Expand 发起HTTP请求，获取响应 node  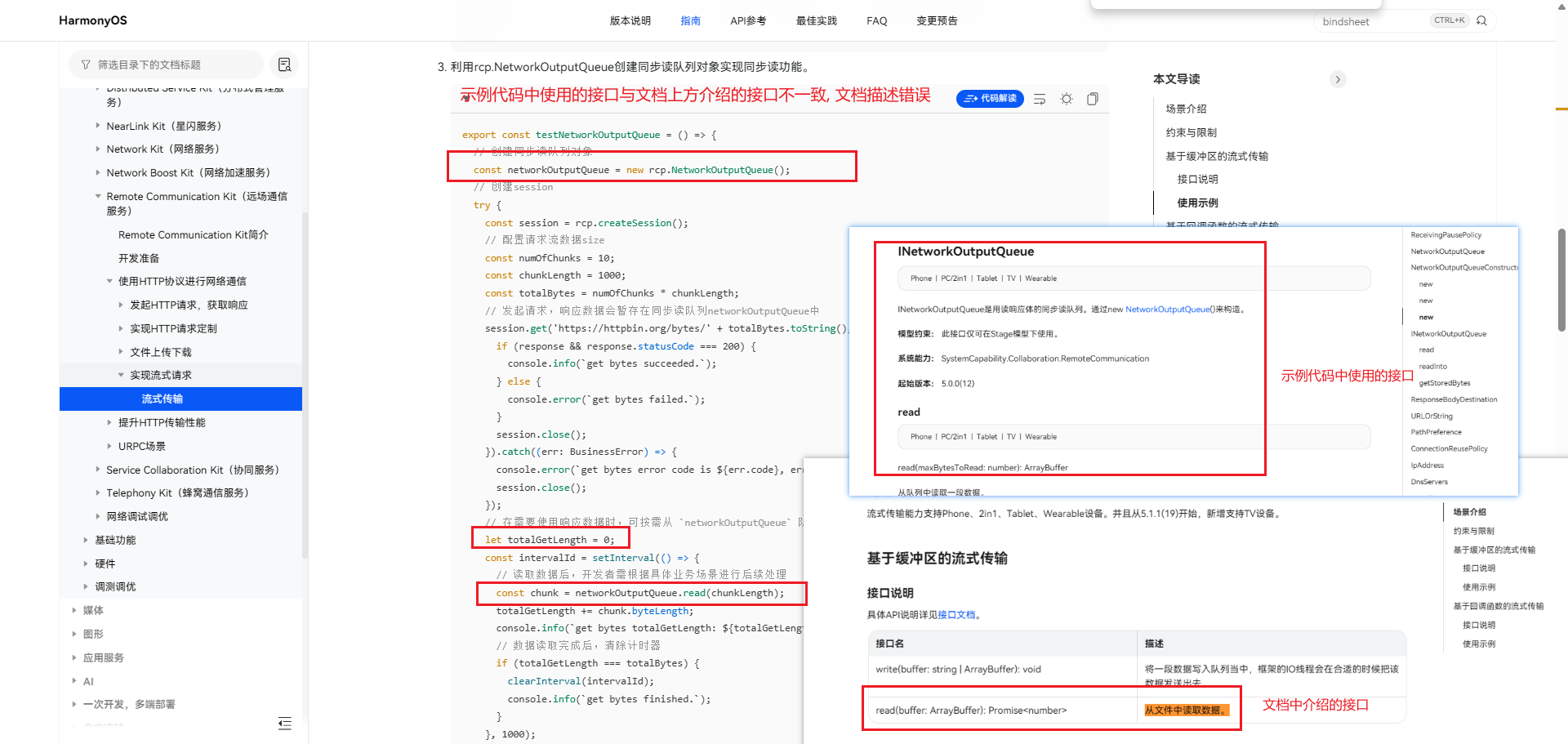pos(122,305)
